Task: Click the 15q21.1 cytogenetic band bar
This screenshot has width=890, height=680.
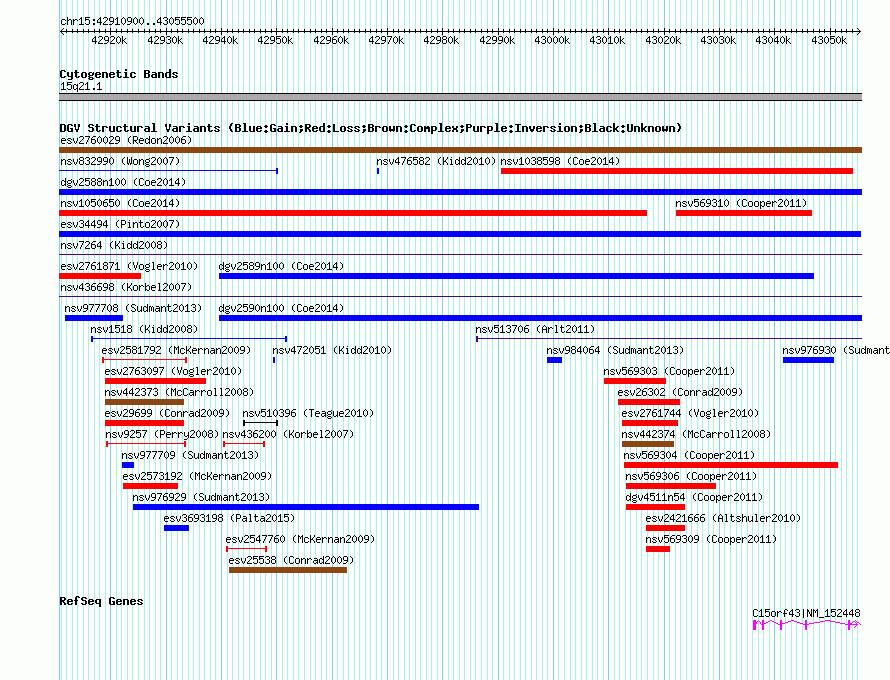Action: (x=460, y=97)
